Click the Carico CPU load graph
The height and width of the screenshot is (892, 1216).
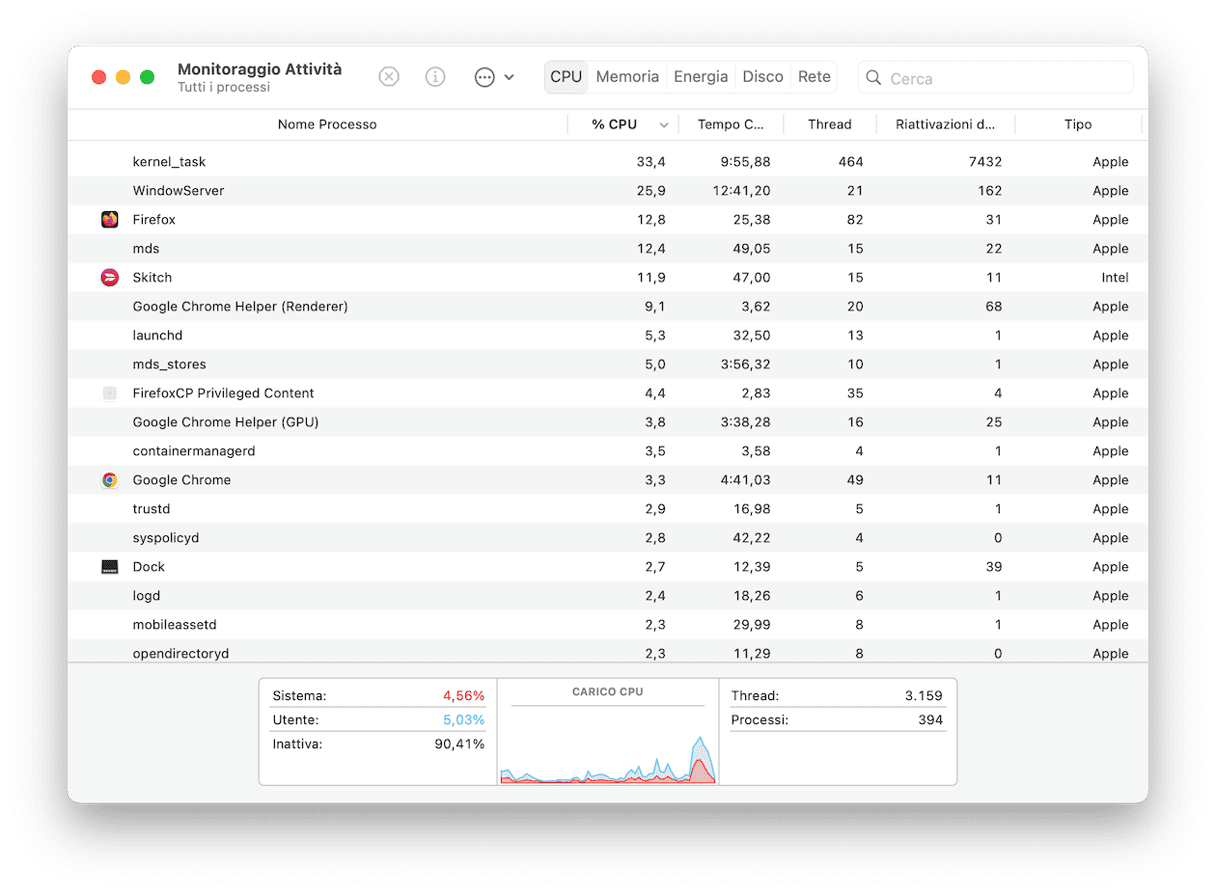click(x=608, y=745)
